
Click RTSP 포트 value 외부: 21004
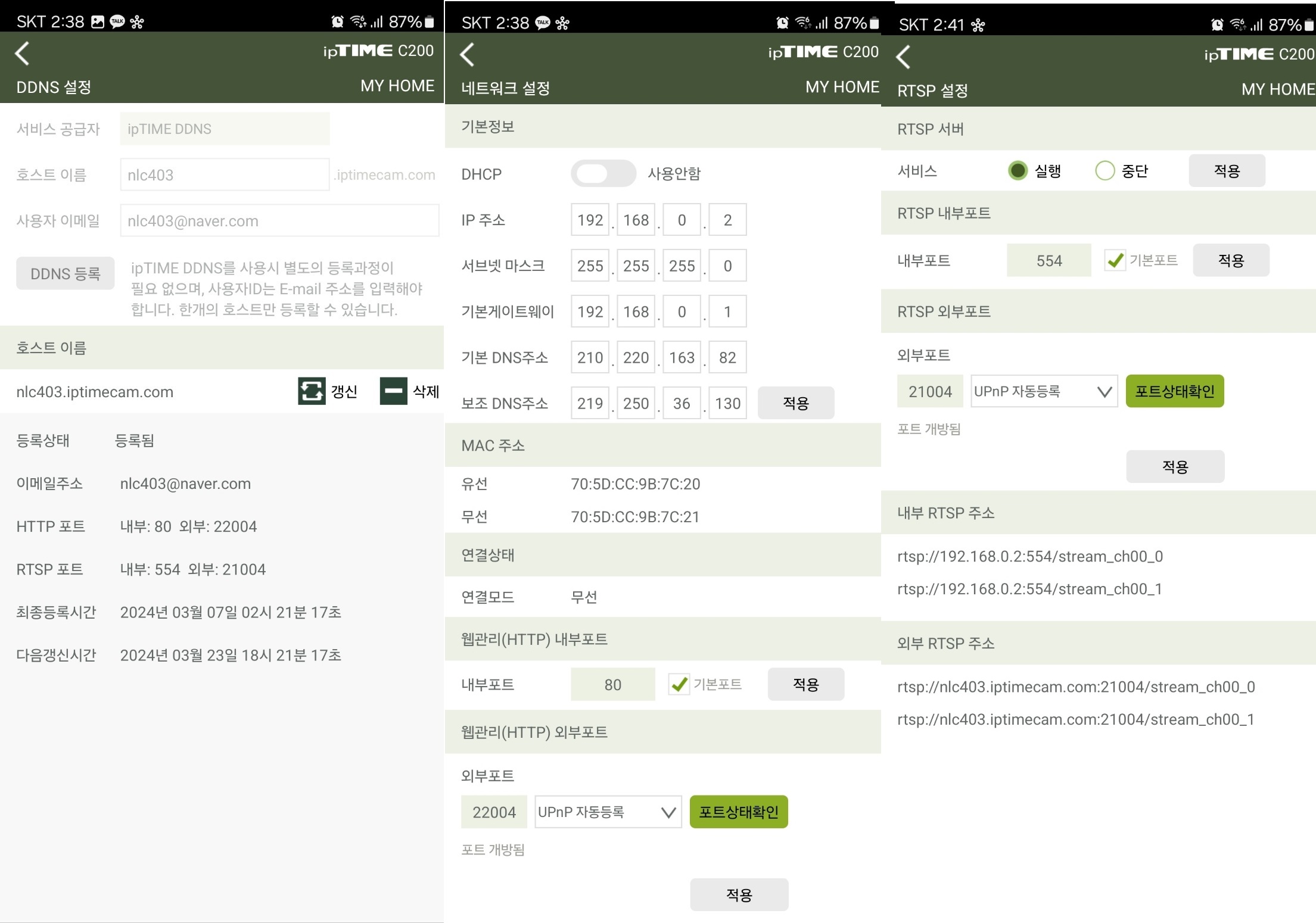tap(227, 569)
